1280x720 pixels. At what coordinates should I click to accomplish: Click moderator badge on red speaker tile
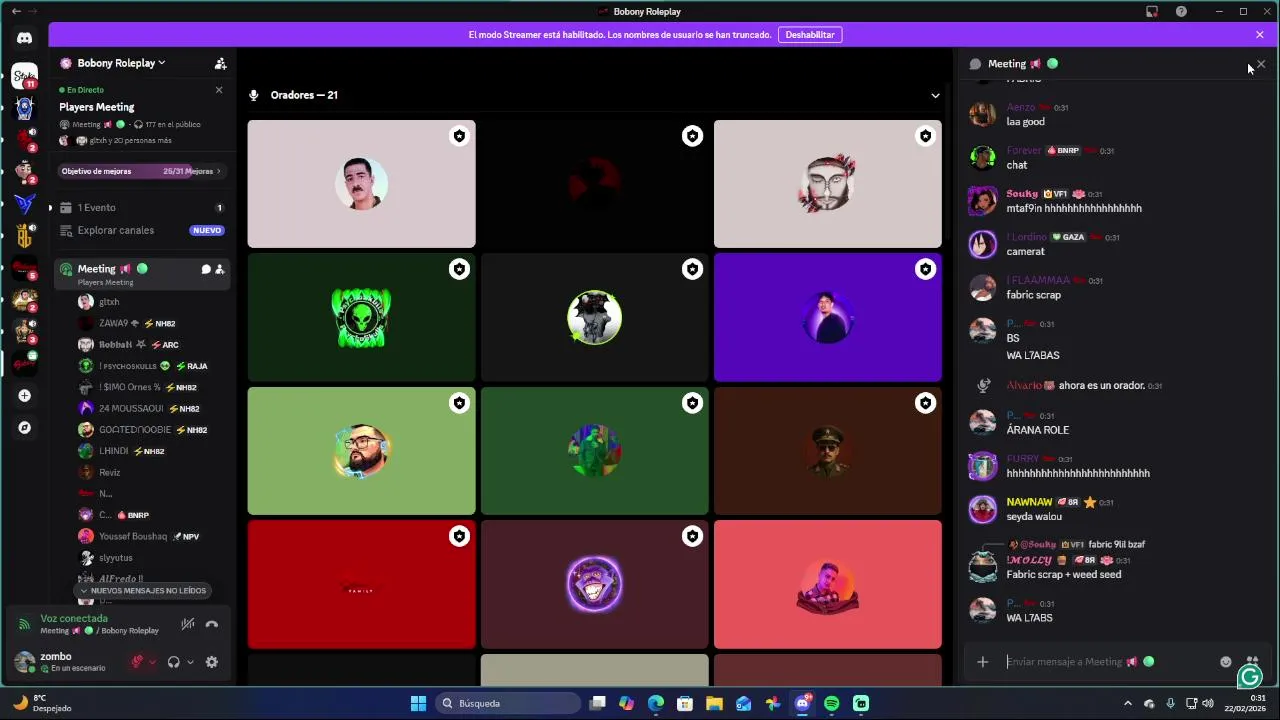pos(459,537)
